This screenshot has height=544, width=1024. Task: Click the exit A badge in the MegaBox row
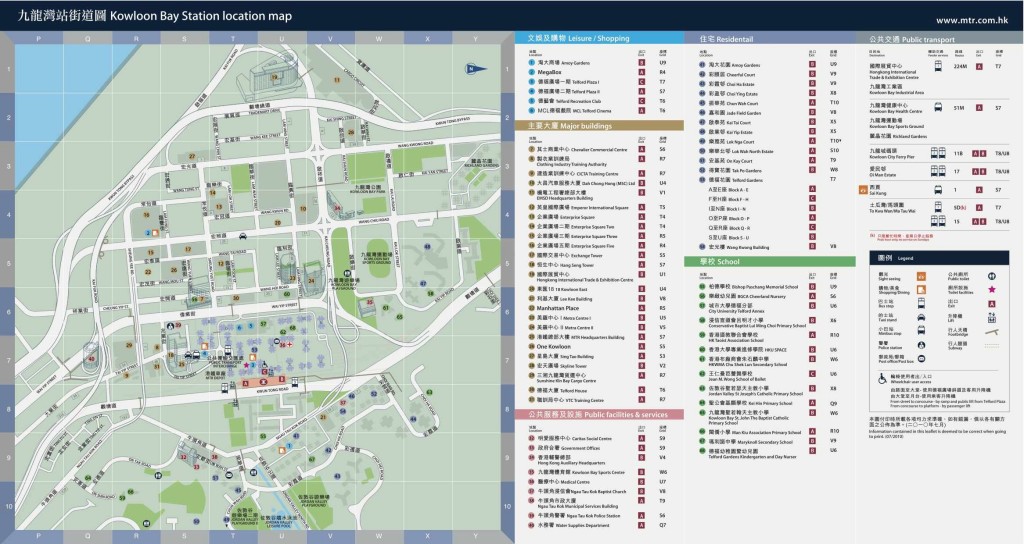[x=642, y=72]
